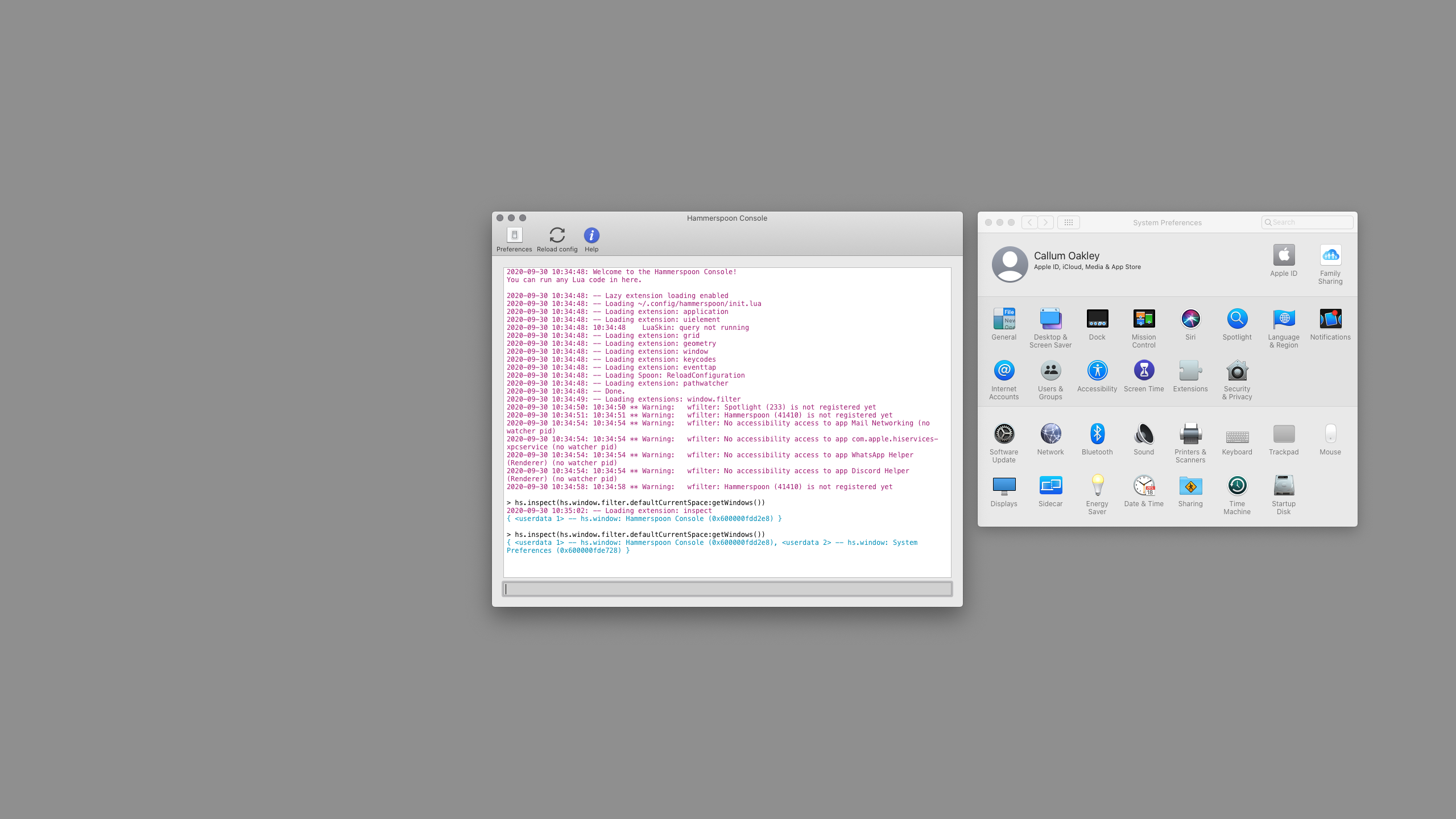Viewport: 1456px width, 819px height.
Task: Open Siri preferences
Action: pos(1190,325)
